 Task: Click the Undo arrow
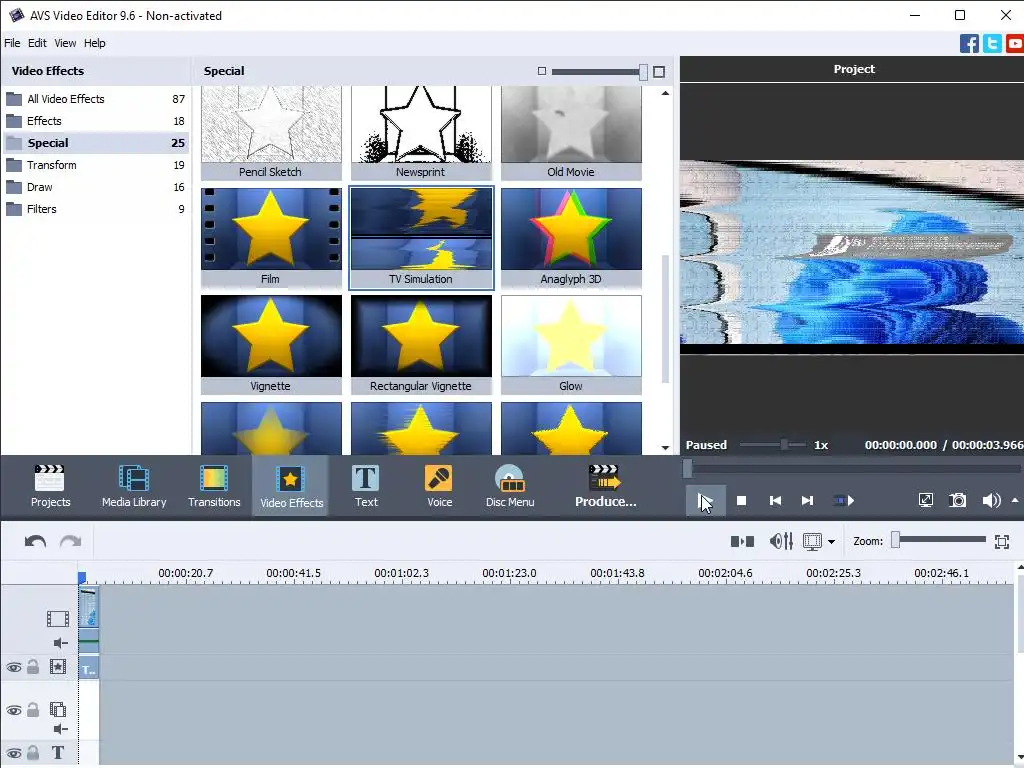point(35,541)
